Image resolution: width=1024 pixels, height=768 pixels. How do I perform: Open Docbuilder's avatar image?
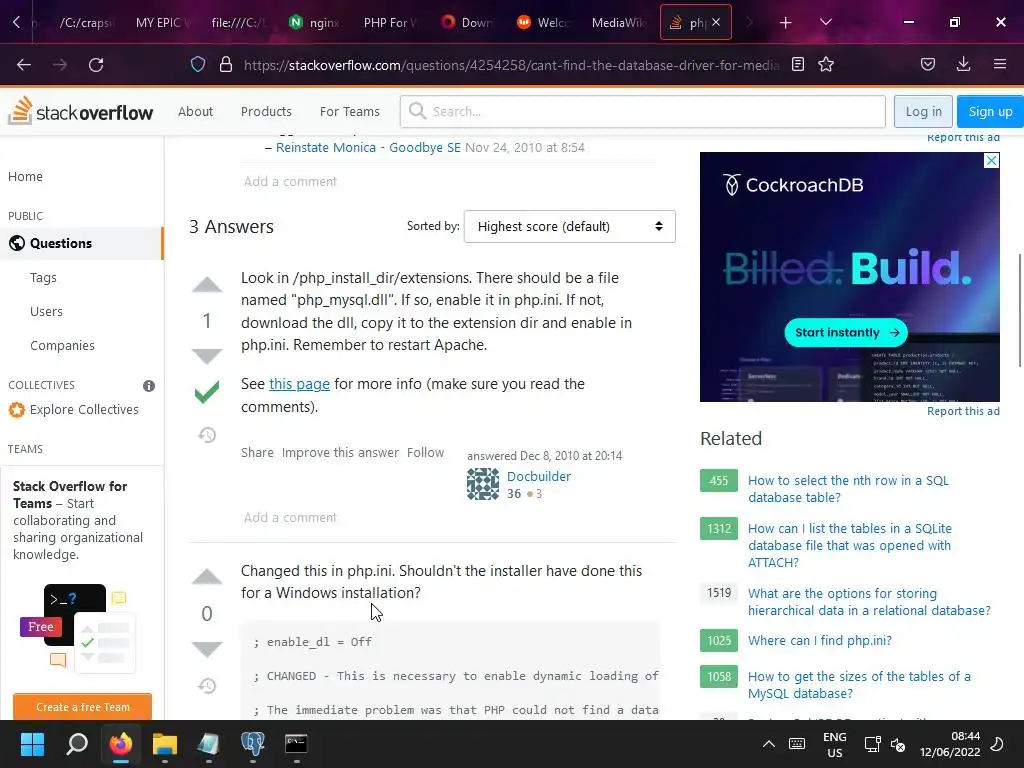point(483,484)
